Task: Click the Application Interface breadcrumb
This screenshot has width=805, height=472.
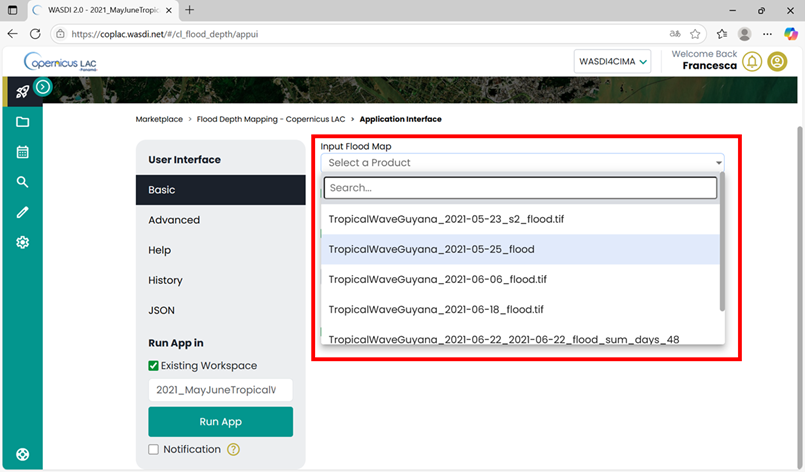Action: click(x=400, y=119)
